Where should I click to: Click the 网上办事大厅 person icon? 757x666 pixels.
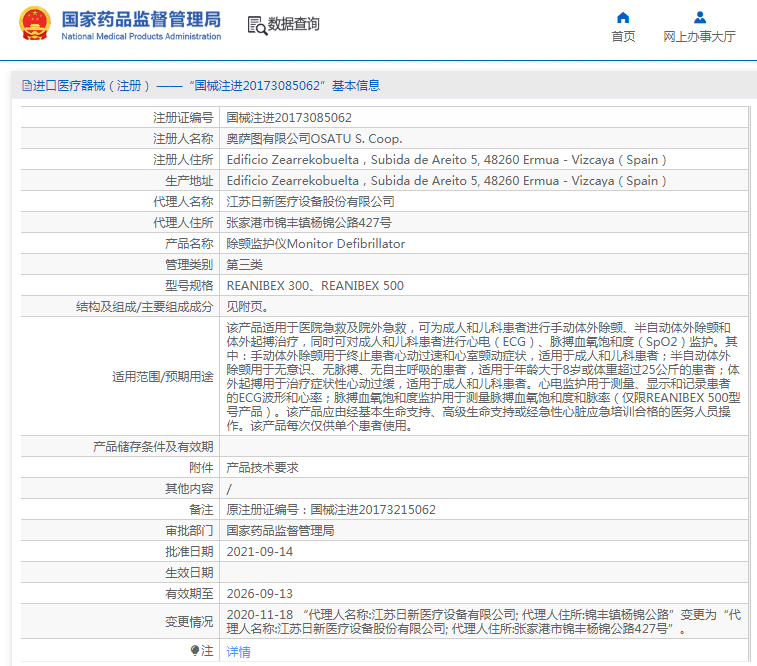[x=700, y=17]
